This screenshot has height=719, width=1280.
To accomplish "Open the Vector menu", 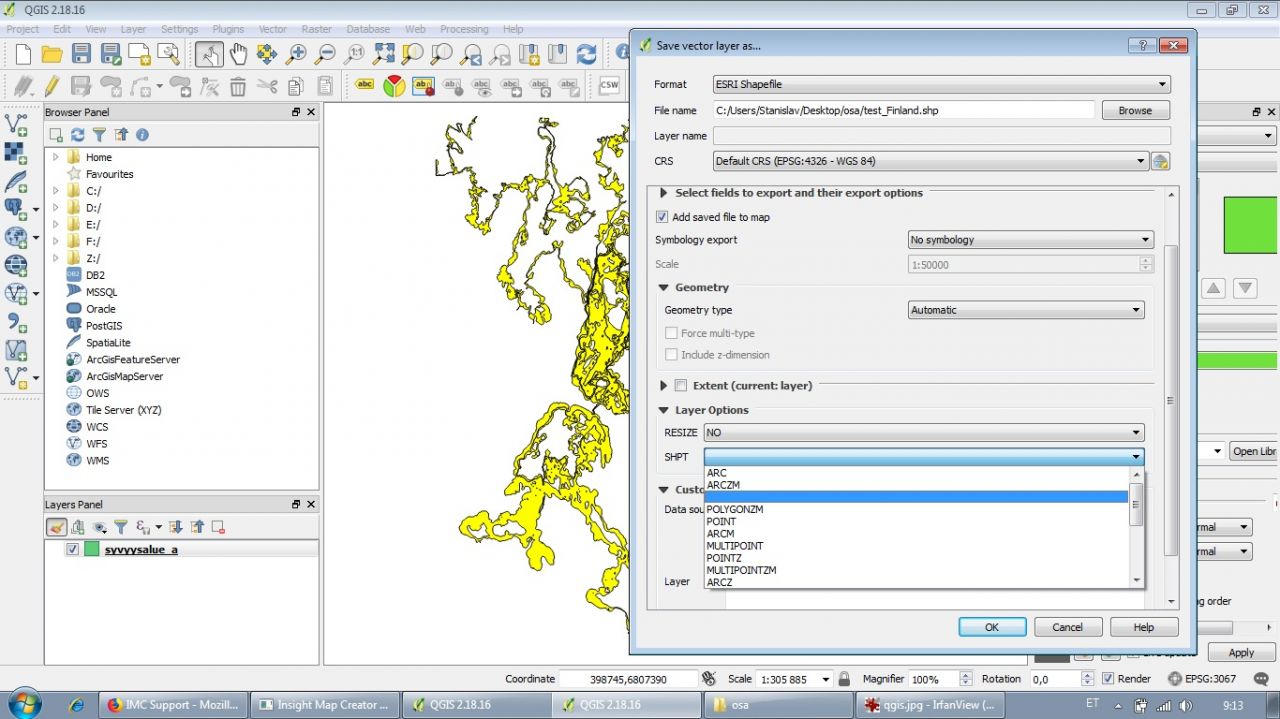I will click(x=272, y=29).
